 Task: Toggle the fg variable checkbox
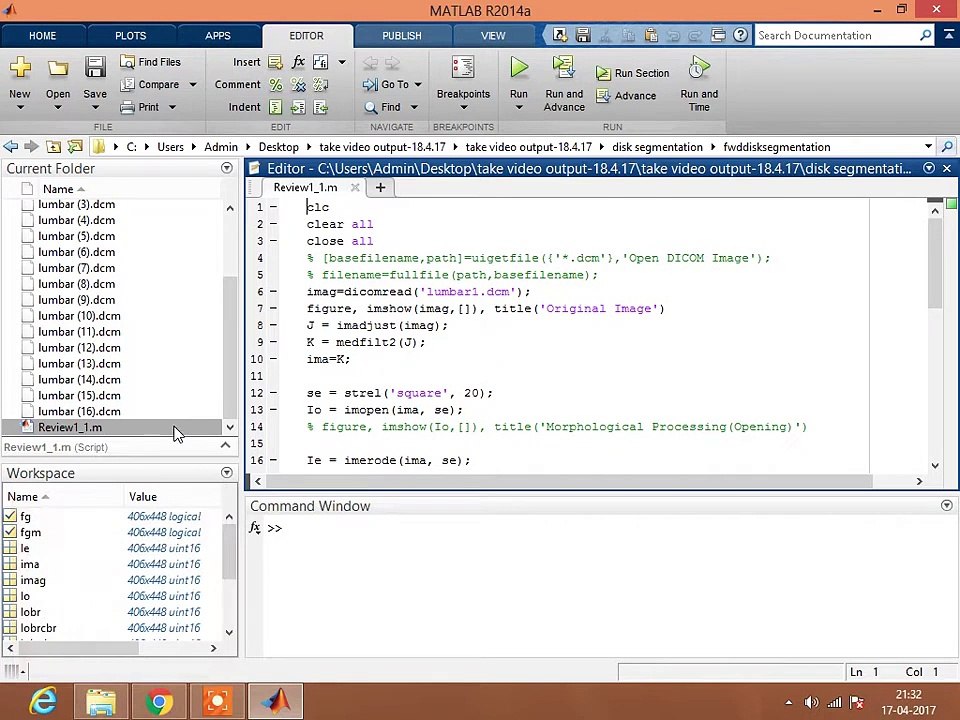pos(10,517)
